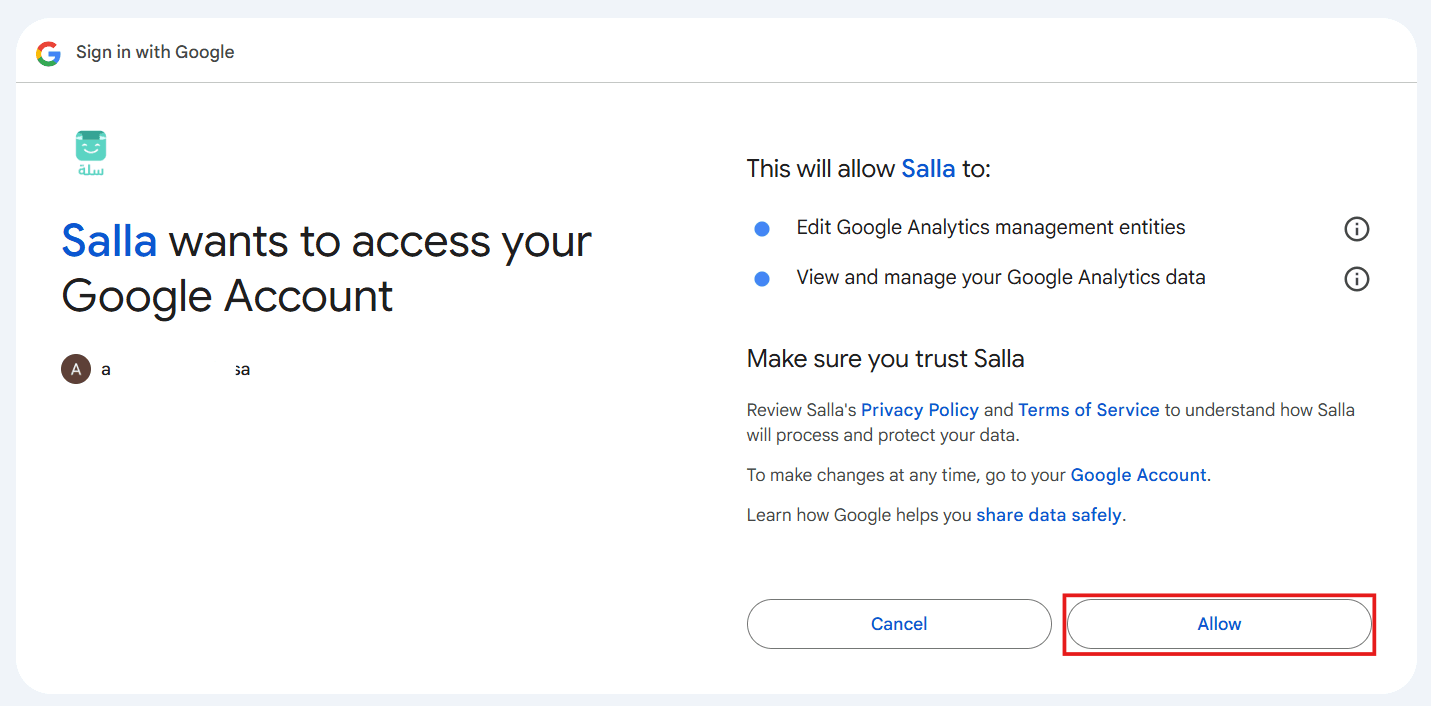Viewport: 1431px width, 706px height.
Task: Click the Cancel button
Action: tap(899, 624)
